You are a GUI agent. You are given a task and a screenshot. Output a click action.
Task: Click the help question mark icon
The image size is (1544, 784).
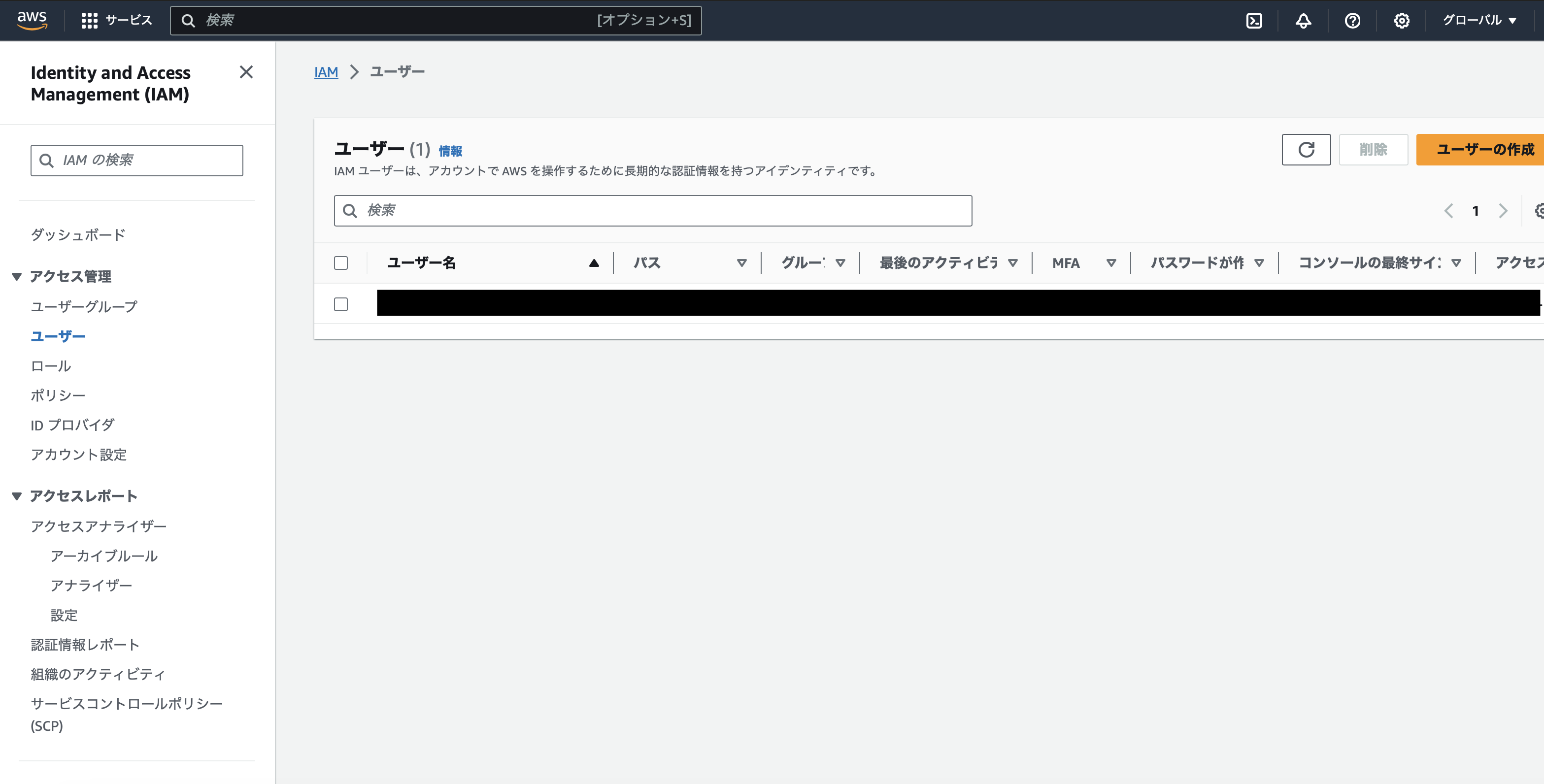tap(1352, 21)
